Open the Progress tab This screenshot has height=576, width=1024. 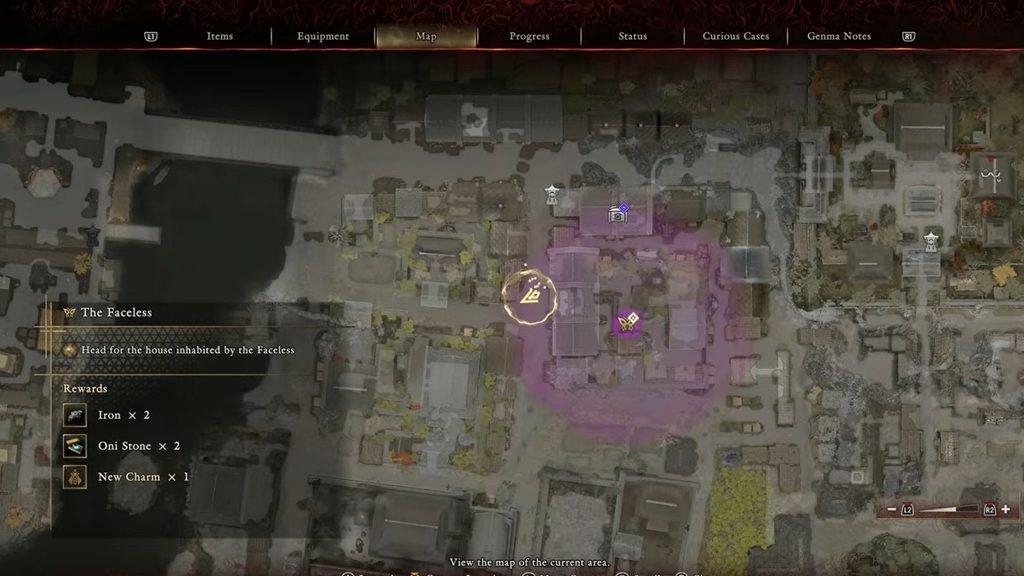point(529,37)
